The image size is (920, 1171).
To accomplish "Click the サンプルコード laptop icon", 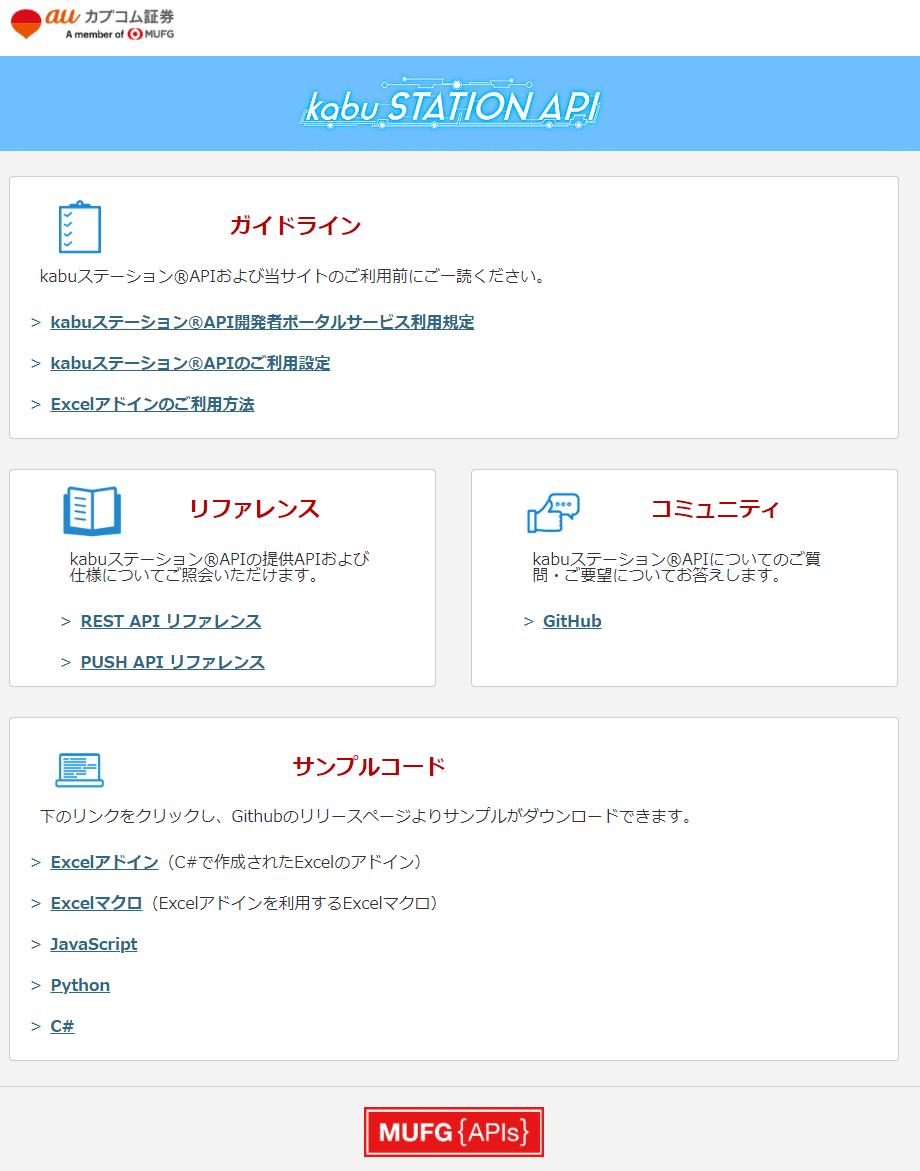I will coord(80,770).
